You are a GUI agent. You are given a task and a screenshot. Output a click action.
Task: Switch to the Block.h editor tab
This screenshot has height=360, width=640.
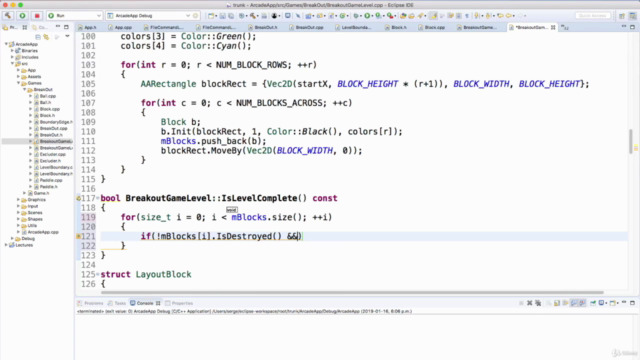396,27
